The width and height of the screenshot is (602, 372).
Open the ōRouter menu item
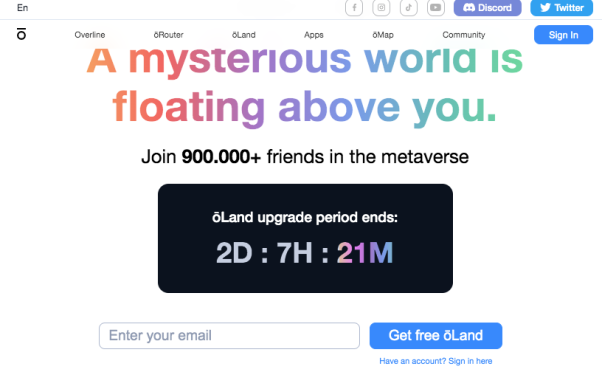click(169, 35)
